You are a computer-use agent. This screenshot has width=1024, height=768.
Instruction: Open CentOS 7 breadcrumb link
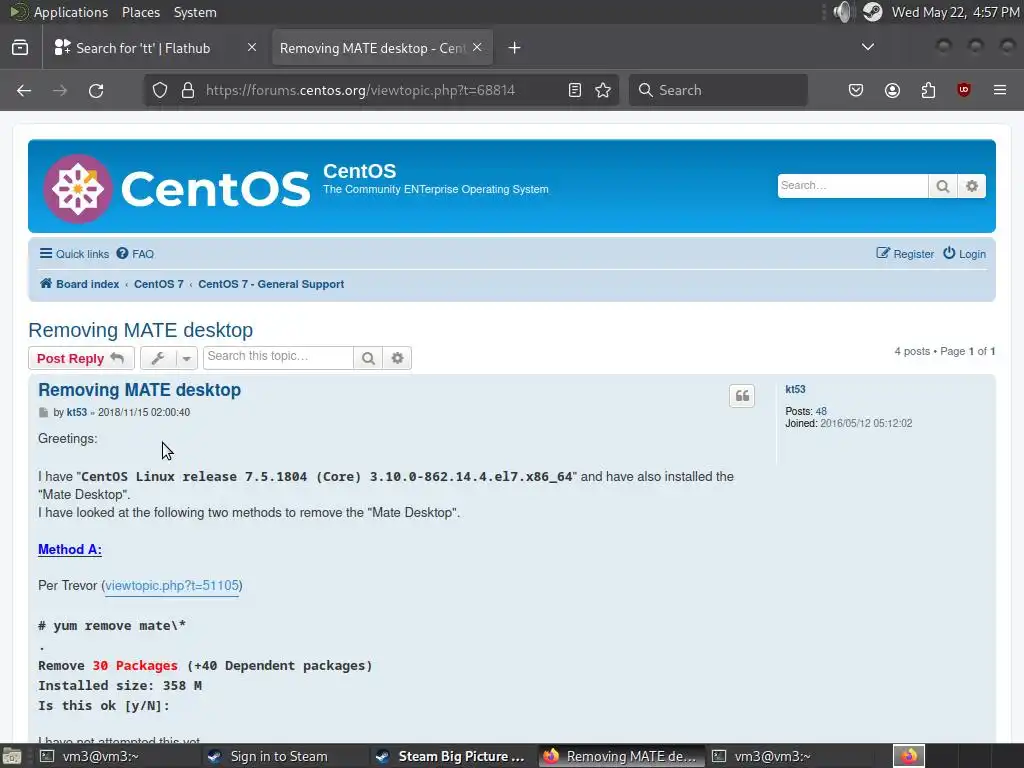coord(159,284)
